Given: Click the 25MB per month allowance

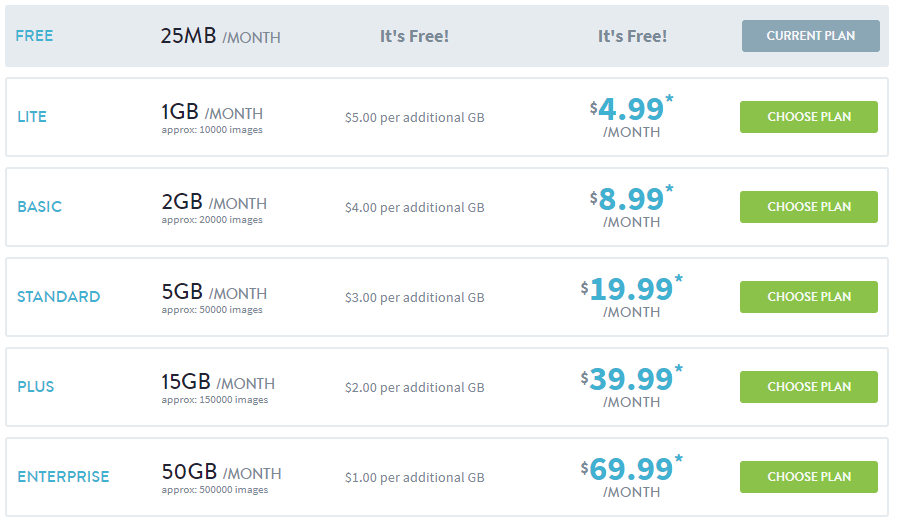Looking at the screenshot, I should (x=220, y=37).
